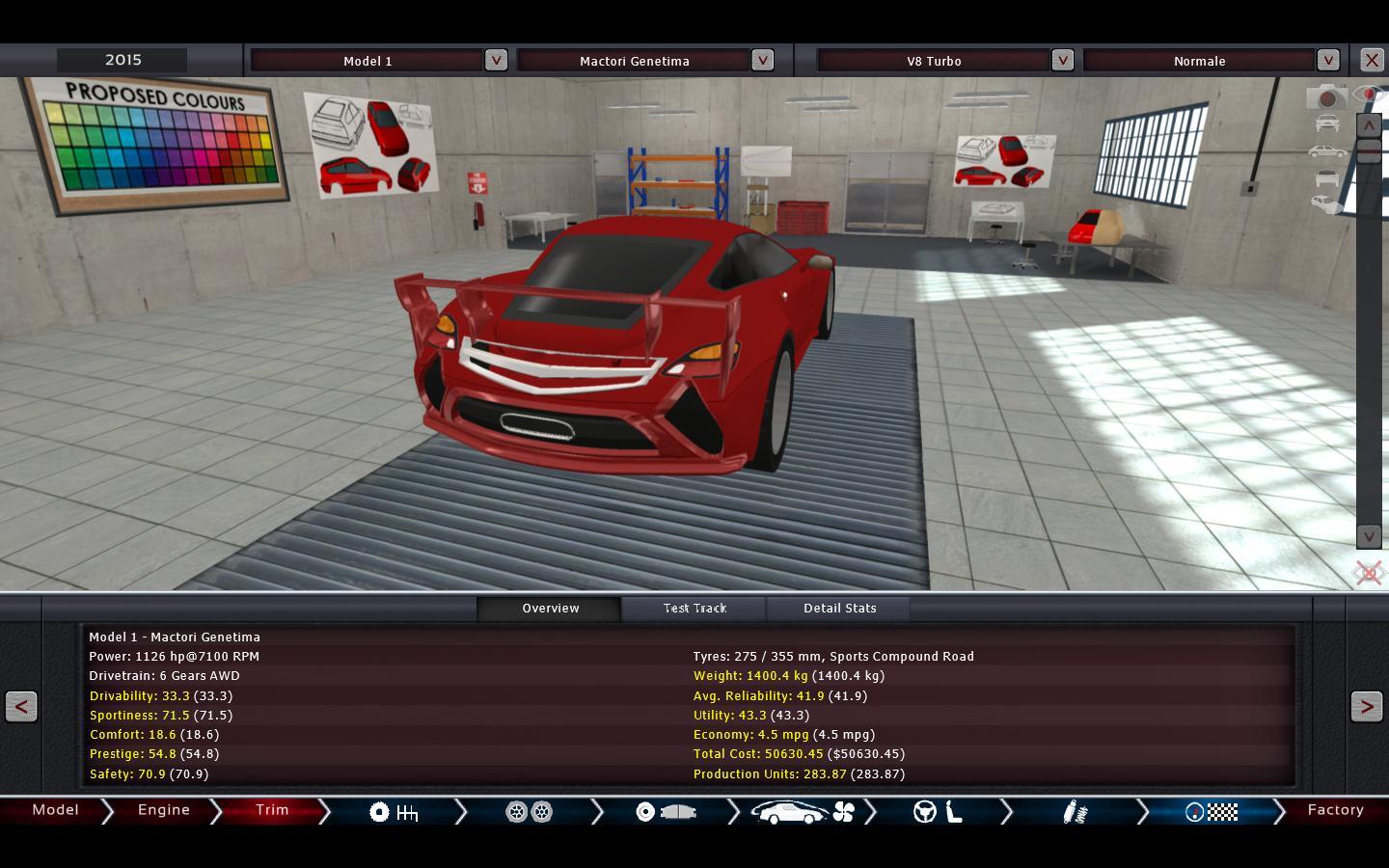Image resolution: width=1389 pixels, height=868 pixels.
Task: Switch to the Test Track tab
Action: tap(694, 609)
